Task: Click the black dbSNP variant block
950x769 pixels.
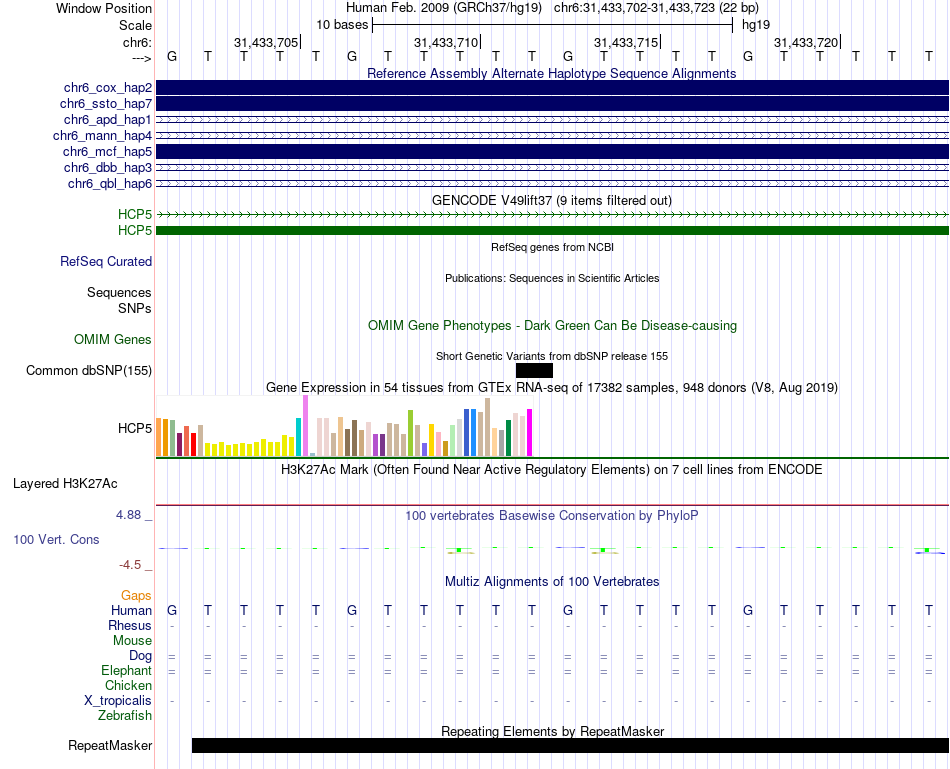Action: click(534, 370)
